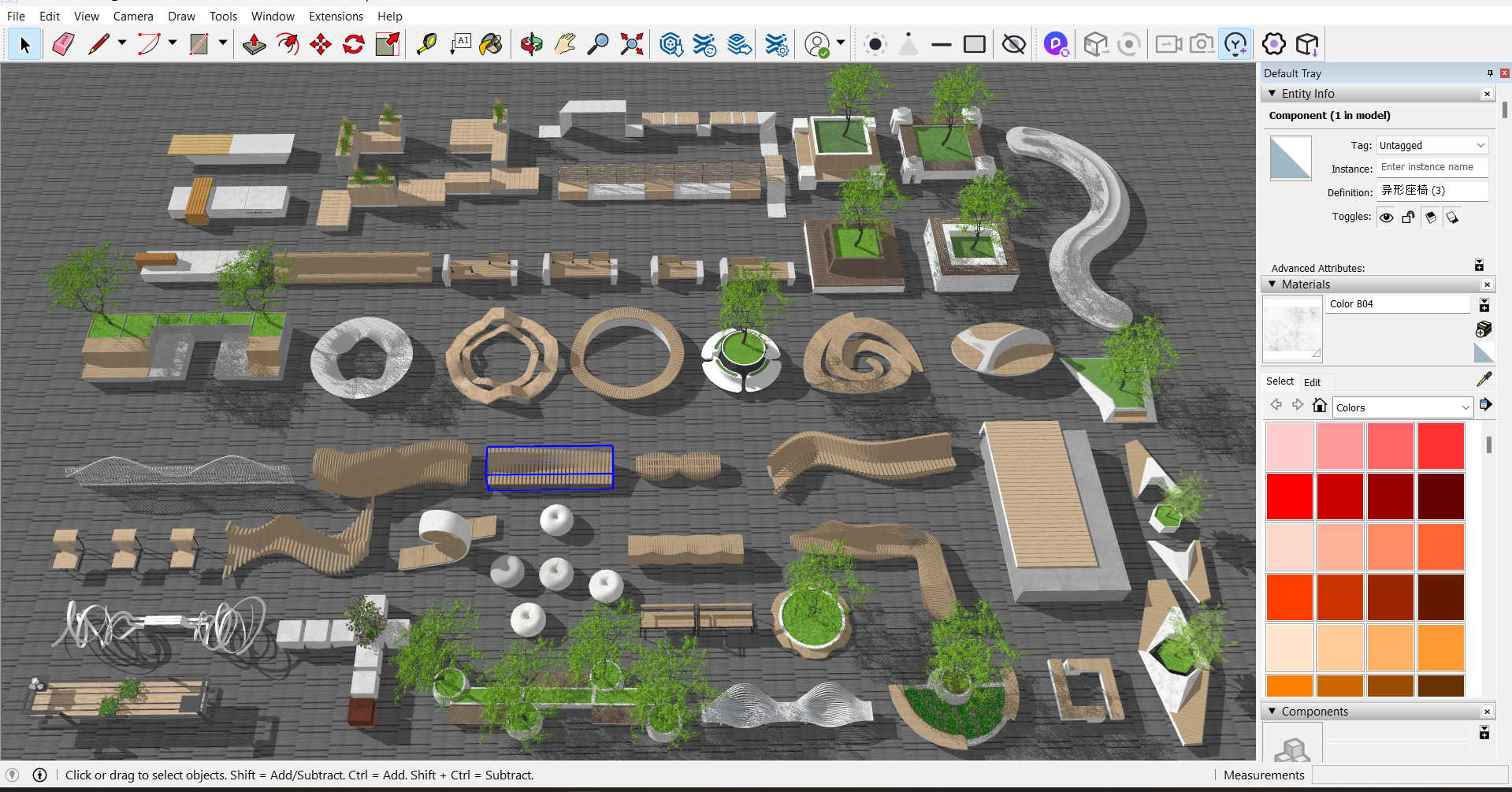Click the Orbit camera tool

coord(532,44)
